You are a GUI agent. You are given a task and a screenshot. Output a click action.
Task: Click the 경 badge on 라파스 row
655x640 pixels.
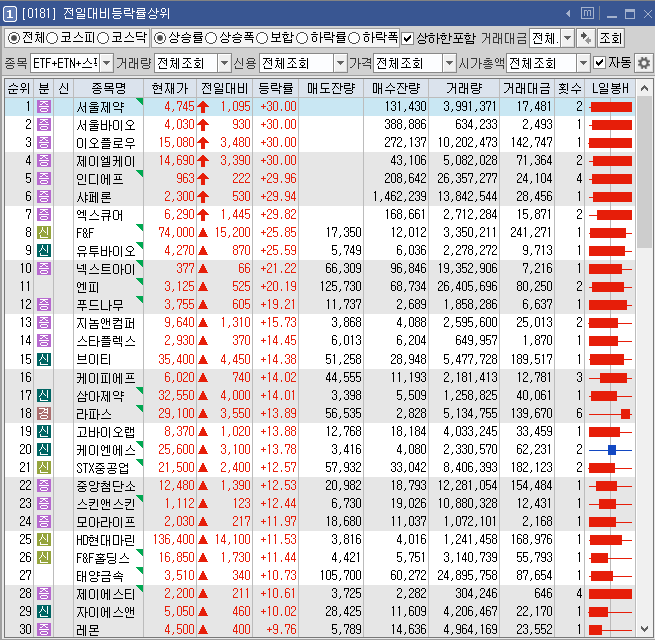coord(44,413)
